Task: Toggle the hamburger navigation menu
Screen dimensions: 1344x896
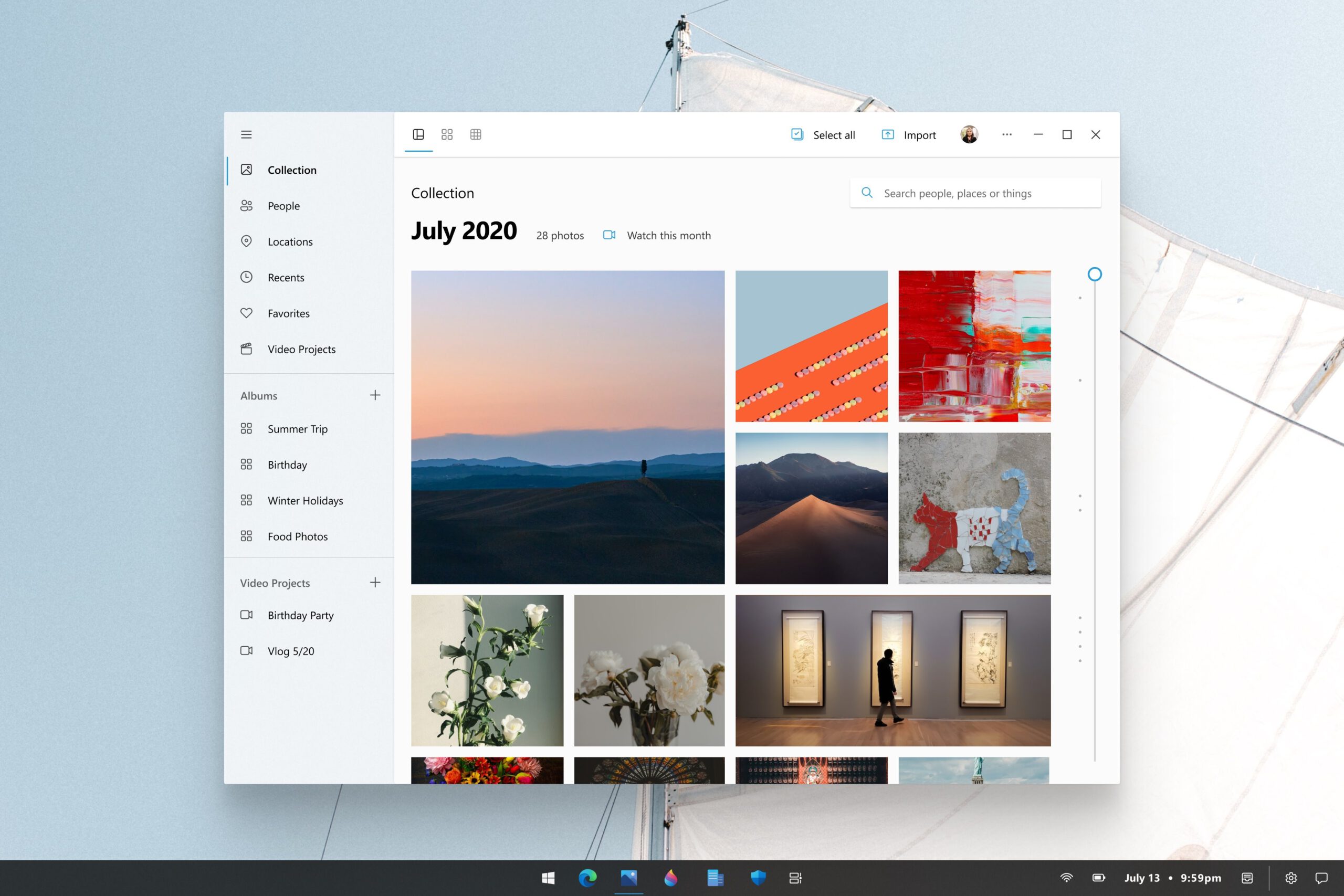Action: [x=246, y=135]
